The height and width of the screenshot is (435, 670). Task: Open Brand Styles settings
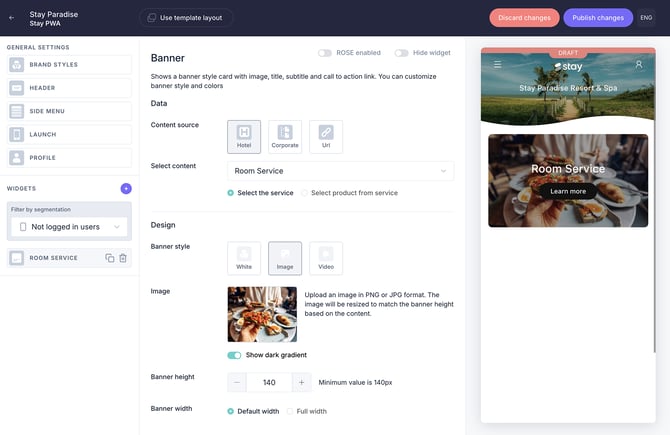(69, 65)
